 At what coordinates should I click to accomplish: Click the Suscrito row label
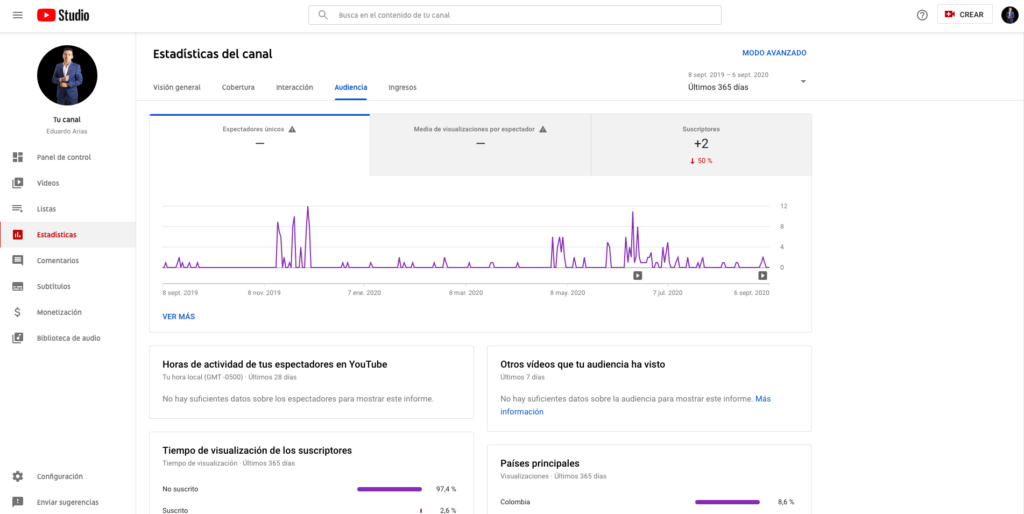click(x=174, y=511)
